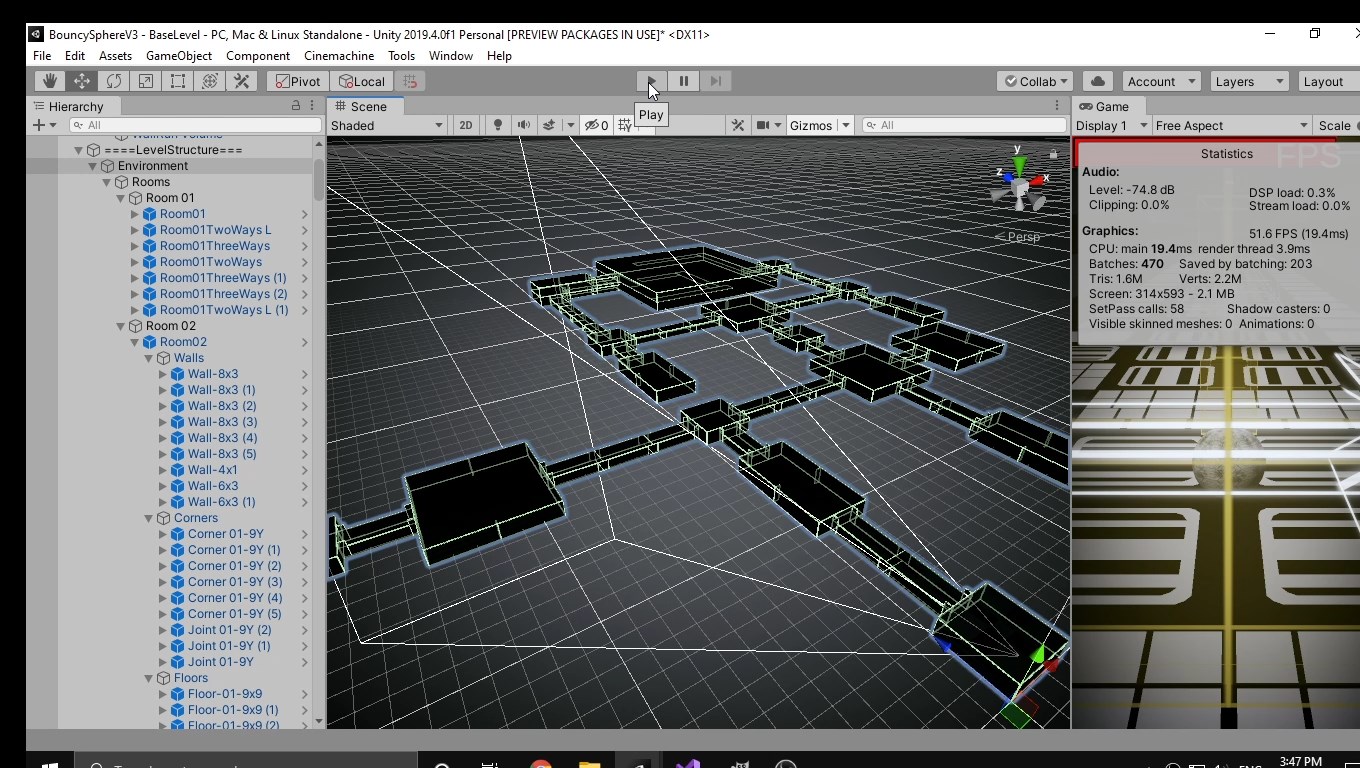The width and height of the screenshot is (1360, 768).
Task: Select the Hand tool
Action: (50, 82)
